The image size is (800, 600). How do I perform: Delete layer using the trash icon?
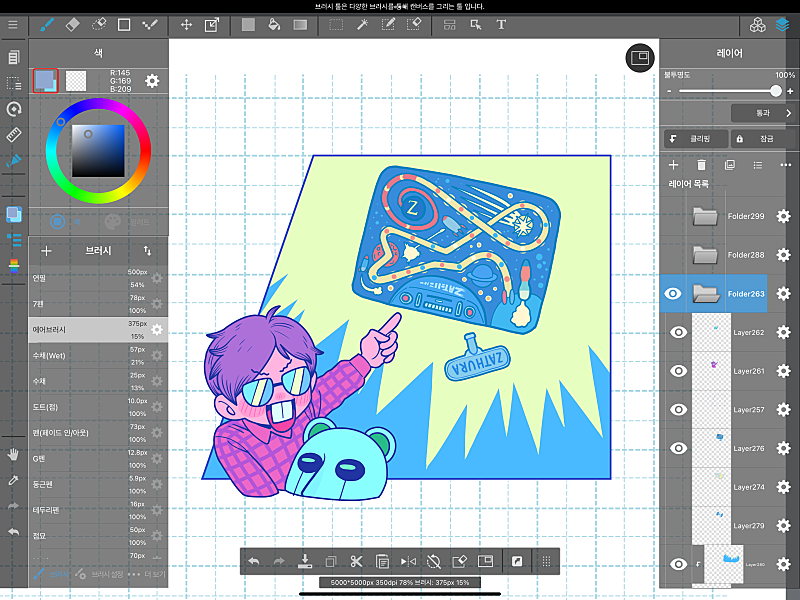pyautogui.click(x=701, y=164)
